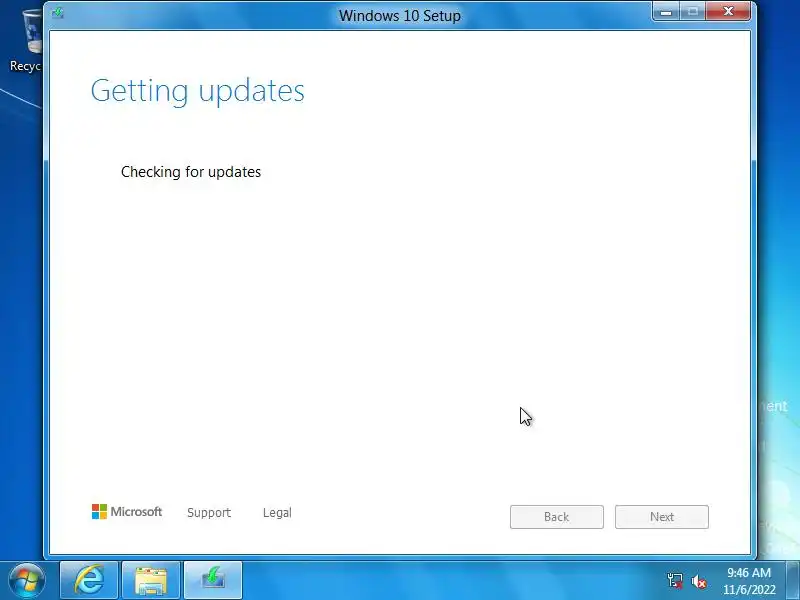The image size is (800, 600).
Task: Select the Windows 10 Setup taskbar icon
Action: tap(213, 580)
